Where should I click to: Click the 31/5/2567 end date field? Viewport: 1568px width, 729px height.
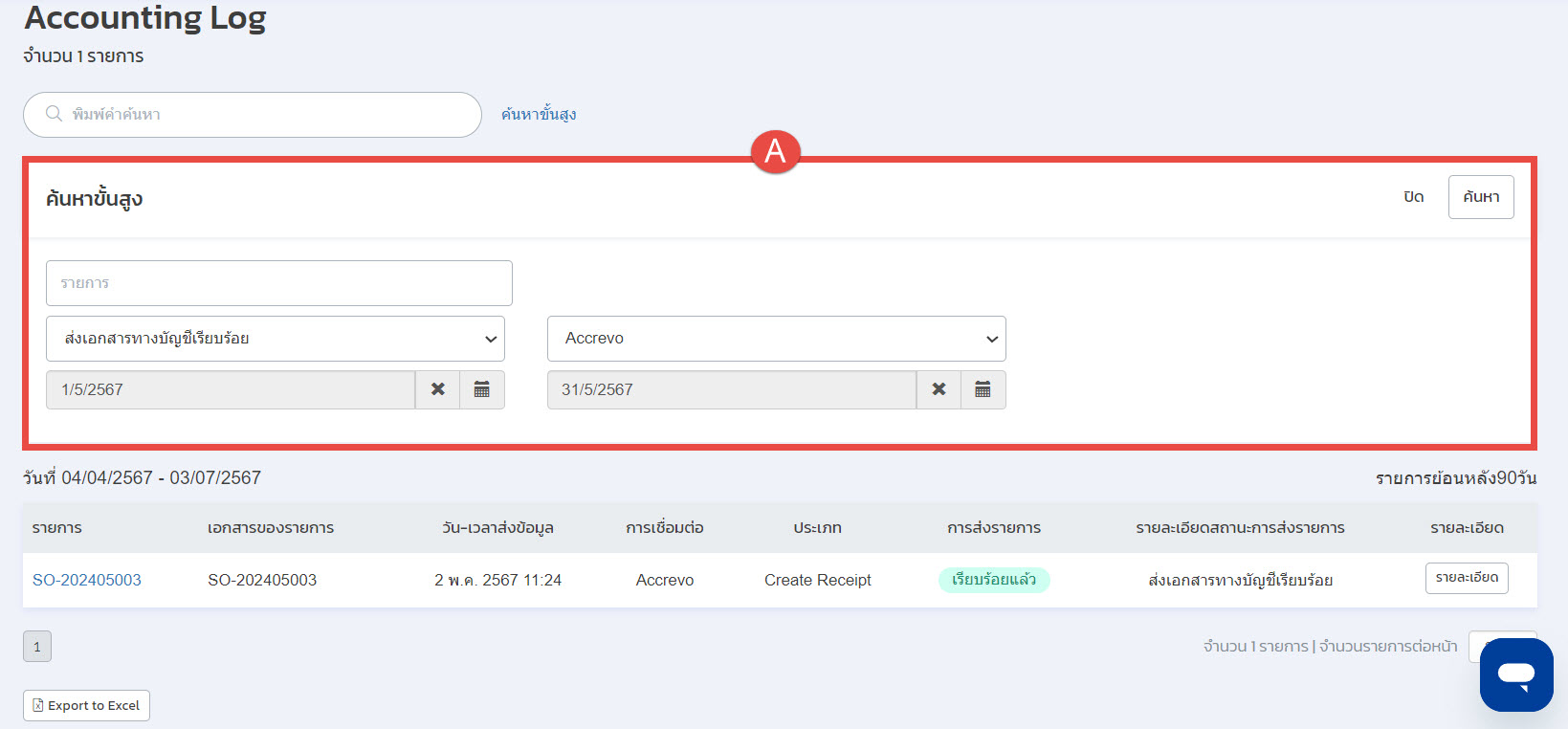coord(732,389)
